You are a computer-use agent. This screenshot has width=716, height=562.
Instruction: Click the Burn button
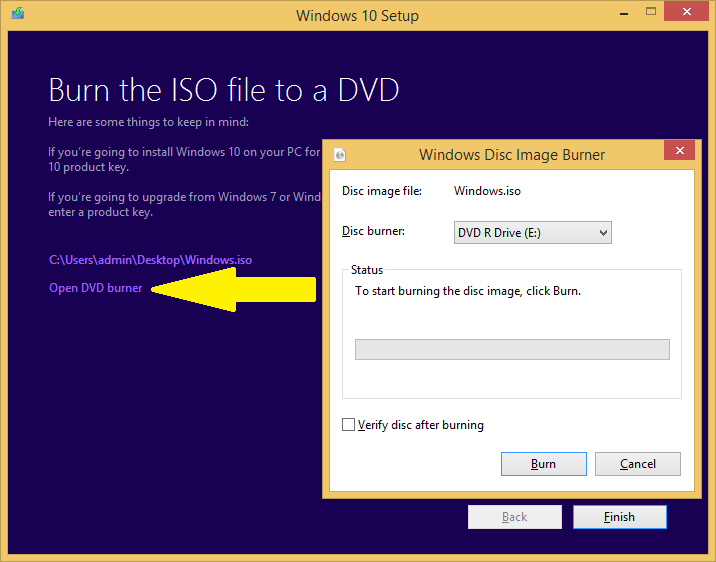(543, 464)
